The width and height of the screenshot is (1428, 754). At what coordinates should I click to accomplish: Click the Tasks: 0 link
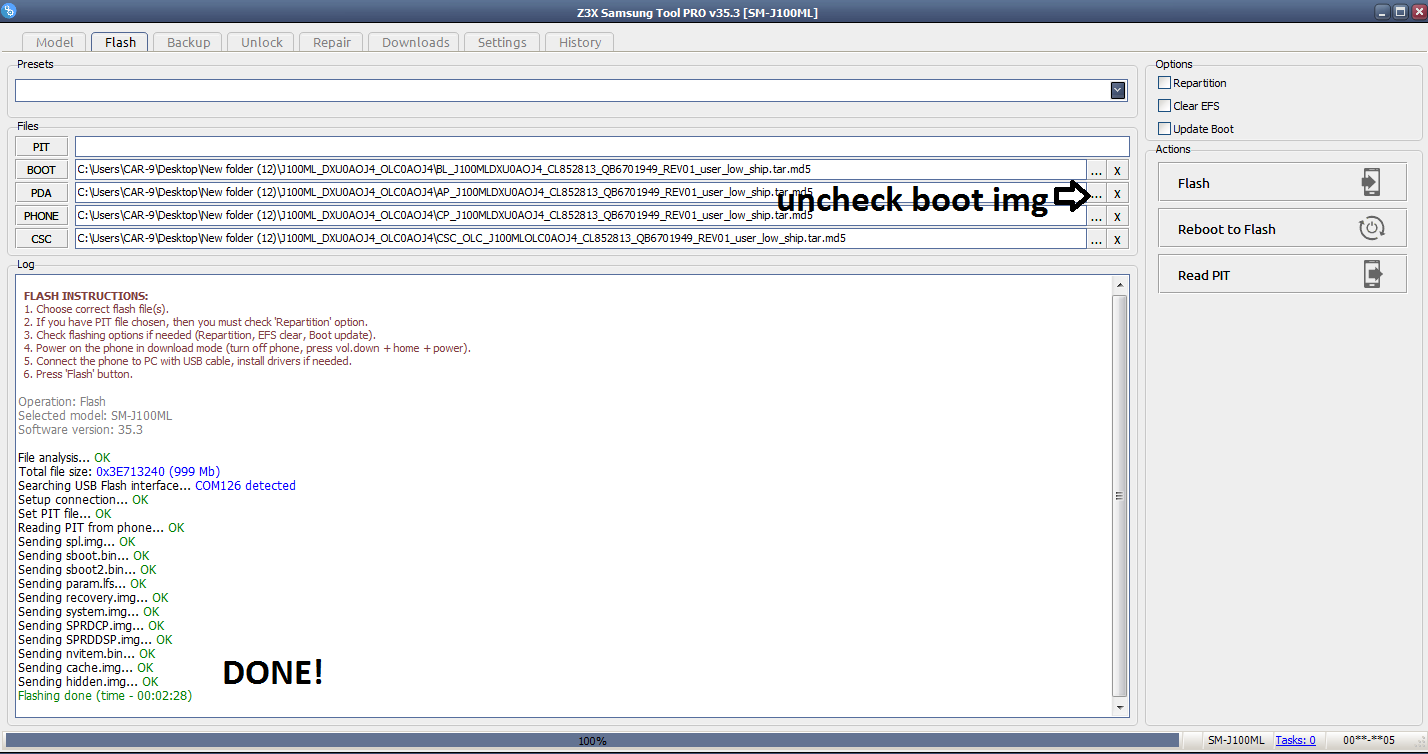[x=1296, y=740]
